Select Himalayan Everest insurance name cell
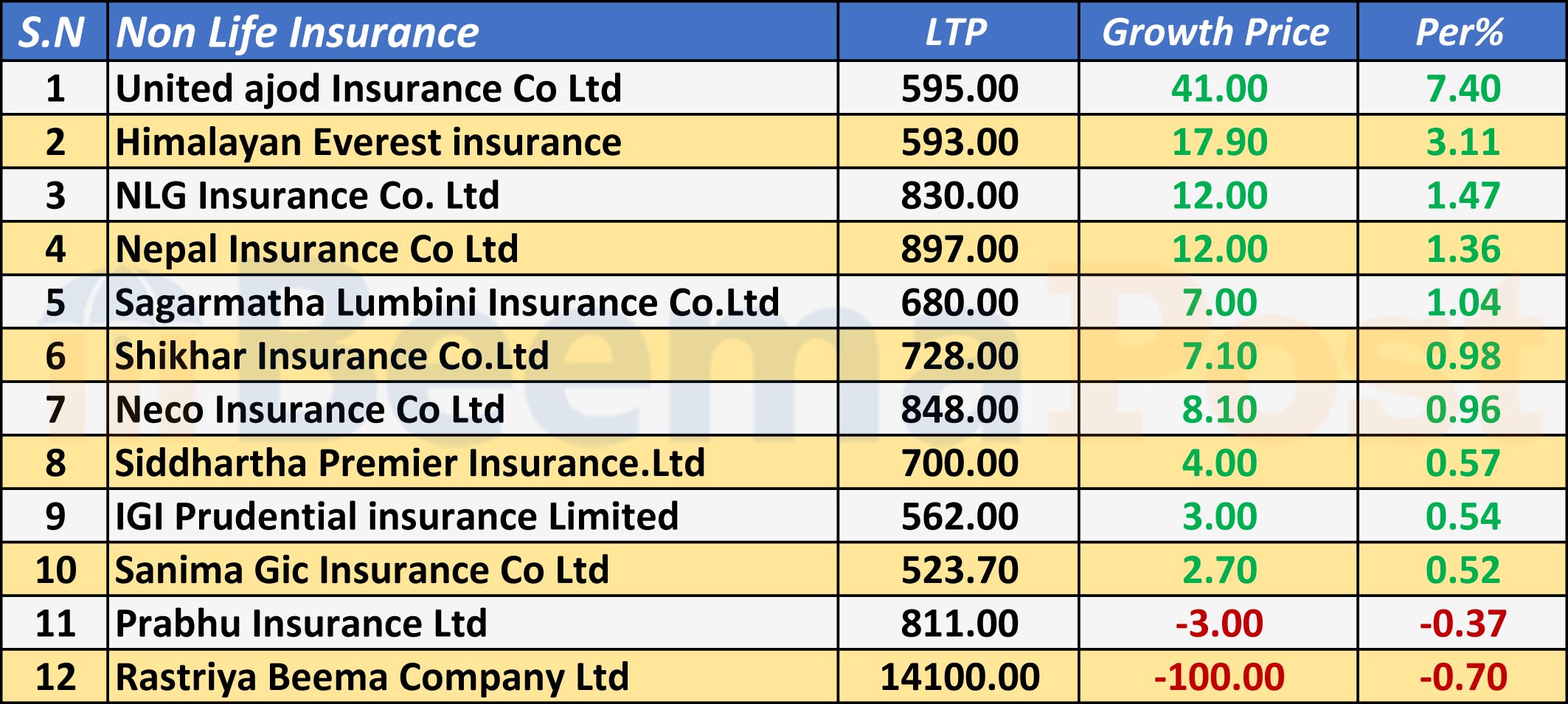This screenshot has width=1568, height=704. pos(369,142)
